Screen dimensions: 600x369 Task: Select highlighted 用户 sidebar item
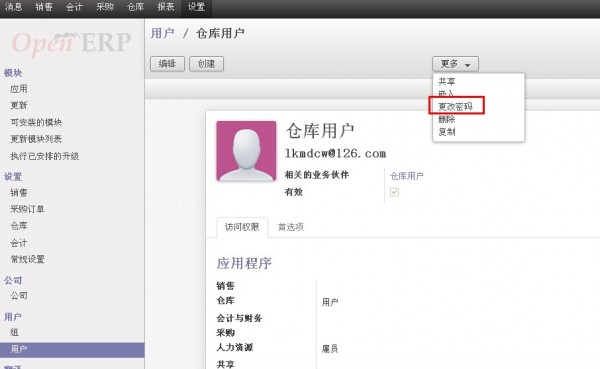(x=72, y=349)
